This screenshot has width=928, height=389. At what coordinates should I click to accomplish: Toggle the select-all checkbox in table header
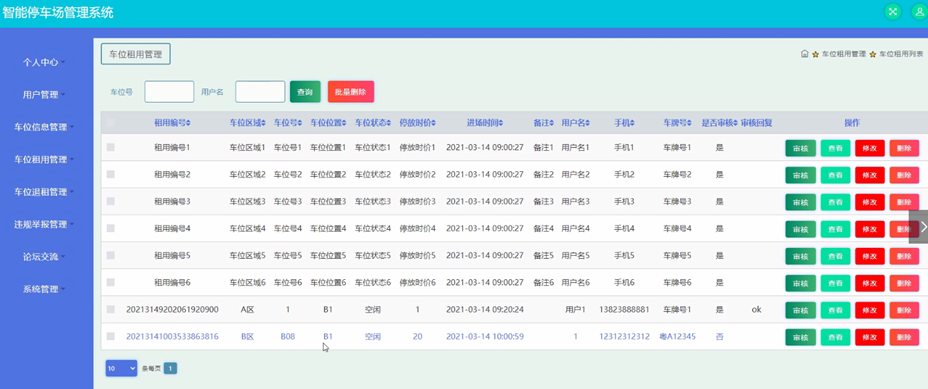(111, 123)
